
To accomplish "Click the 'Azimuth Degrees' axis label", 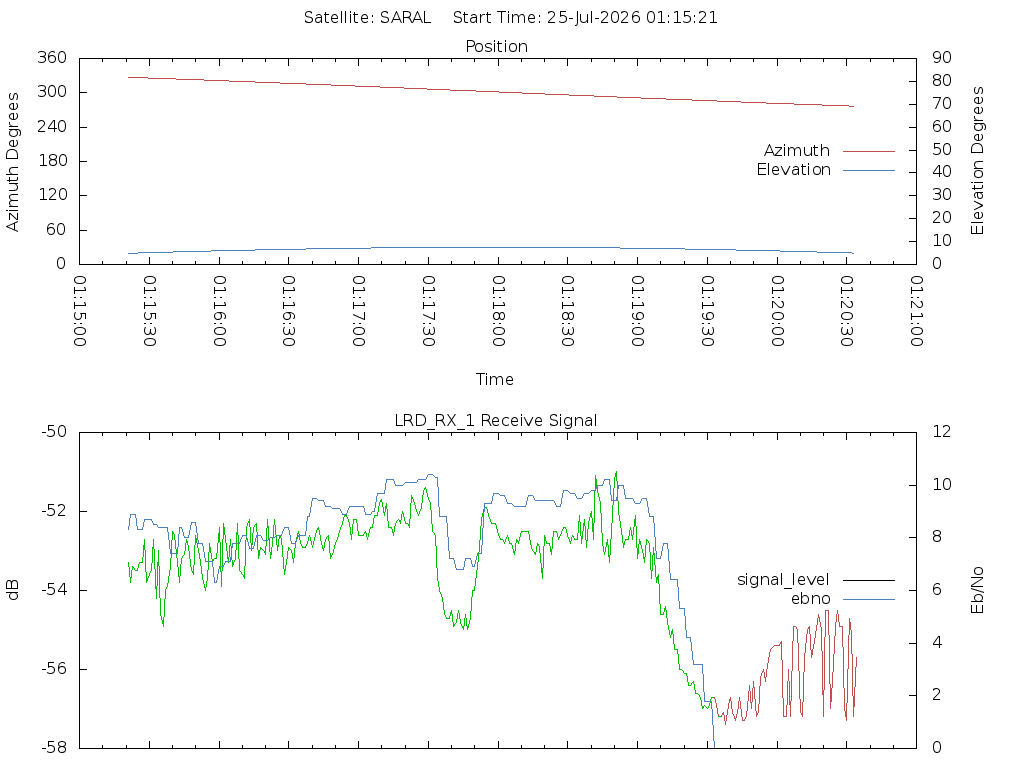I will tap(12, 162).
